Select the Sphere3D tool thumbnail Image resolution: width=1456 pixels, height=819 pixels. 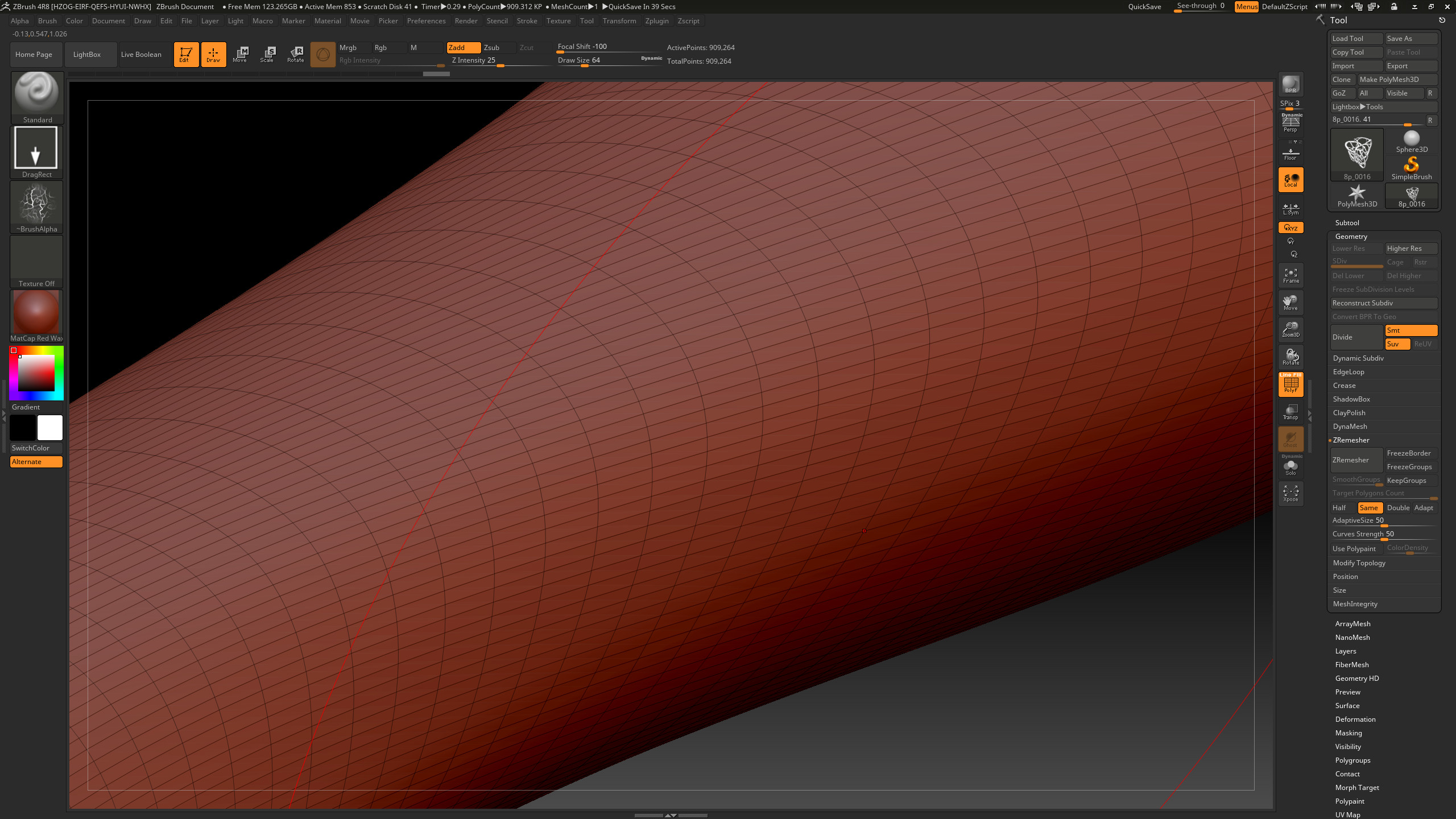click(1411, 142)
